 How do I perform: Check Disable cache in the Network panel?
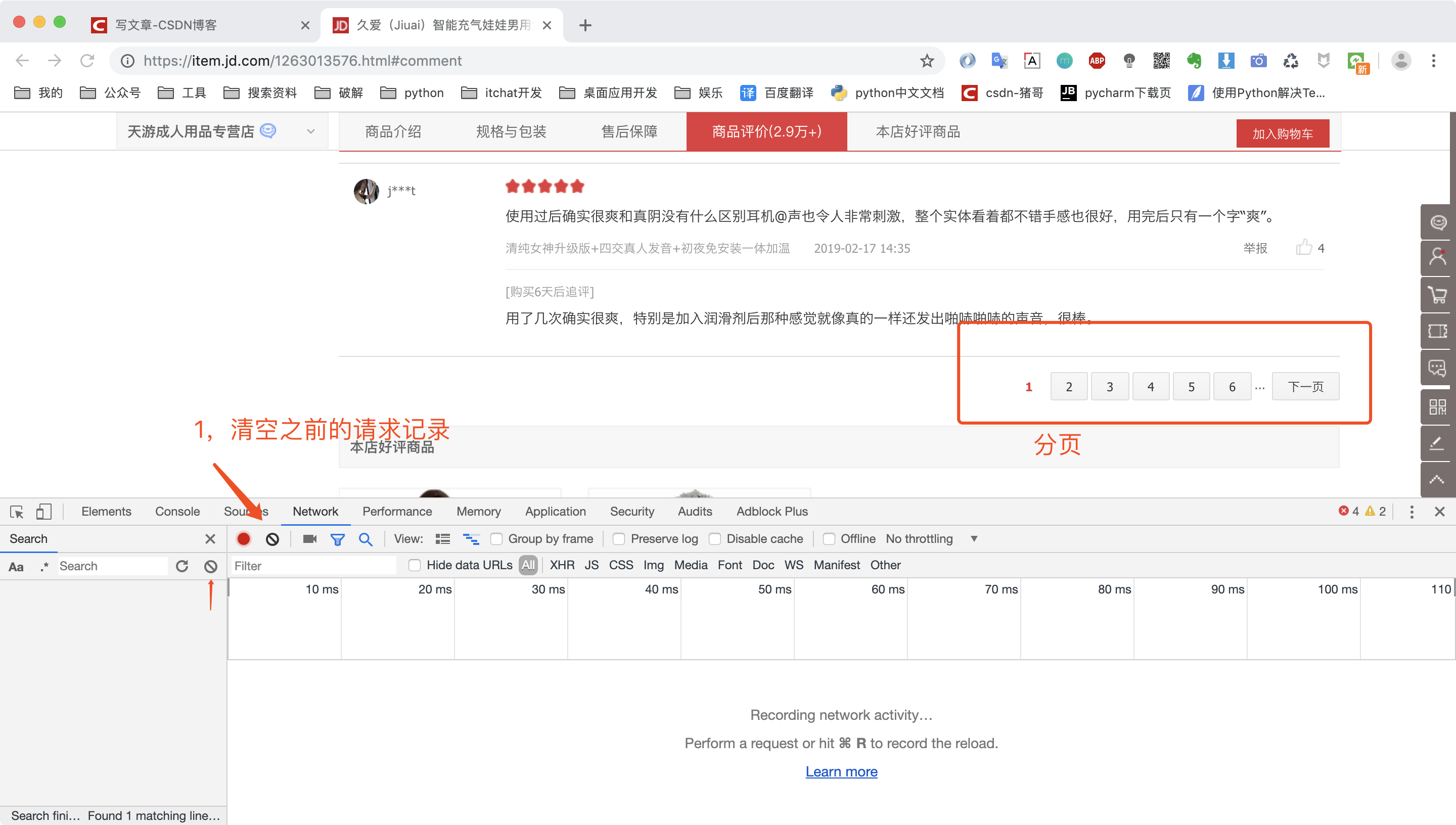click(x=715, y=539)
